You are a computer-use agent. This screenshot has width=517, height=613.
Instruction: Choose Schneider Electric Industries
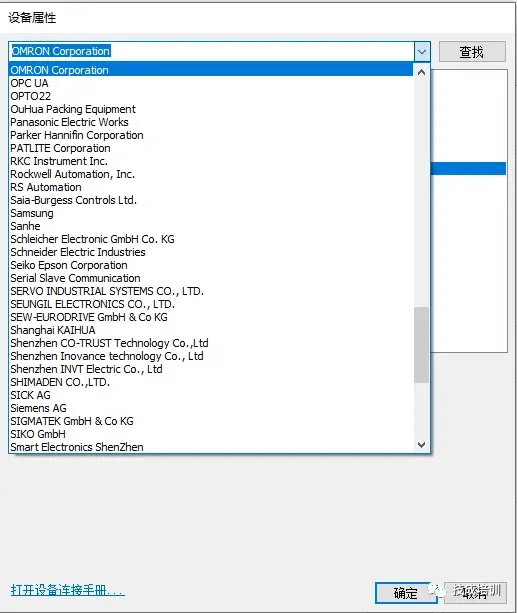(211, 252)
